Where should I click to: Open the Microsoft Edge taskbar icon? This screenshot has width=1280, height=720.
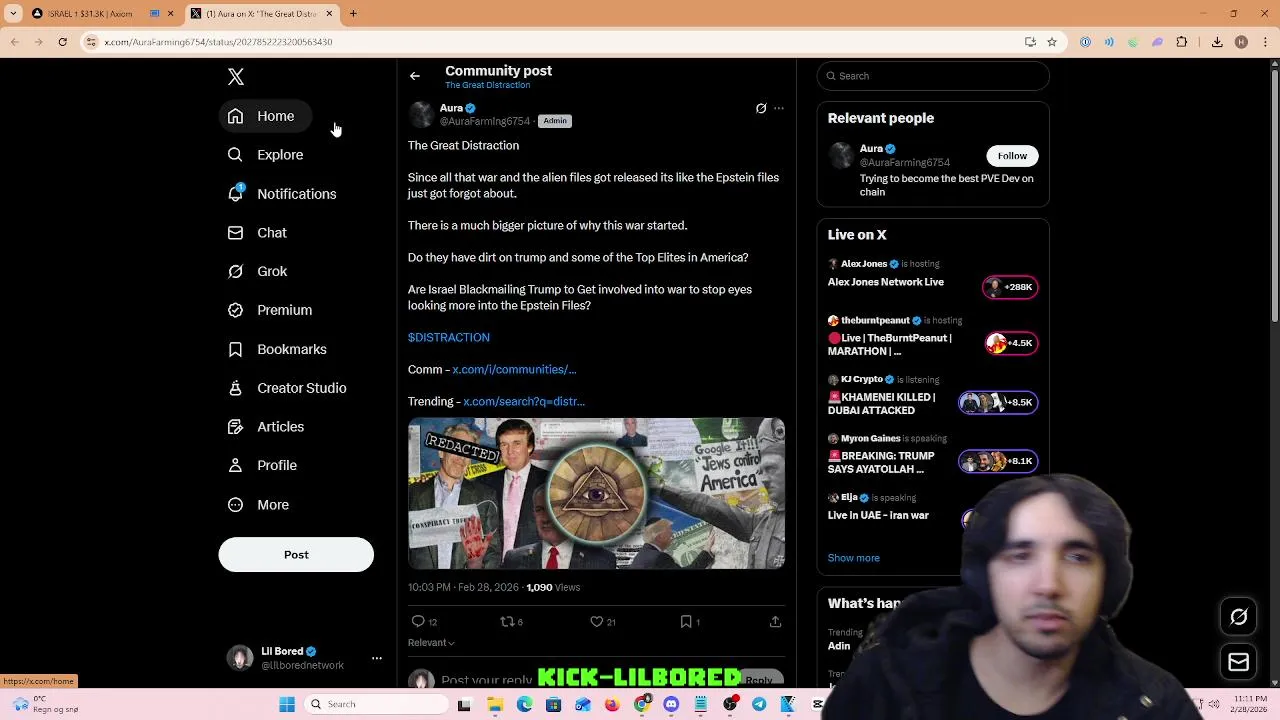click(x=524, y=705)
